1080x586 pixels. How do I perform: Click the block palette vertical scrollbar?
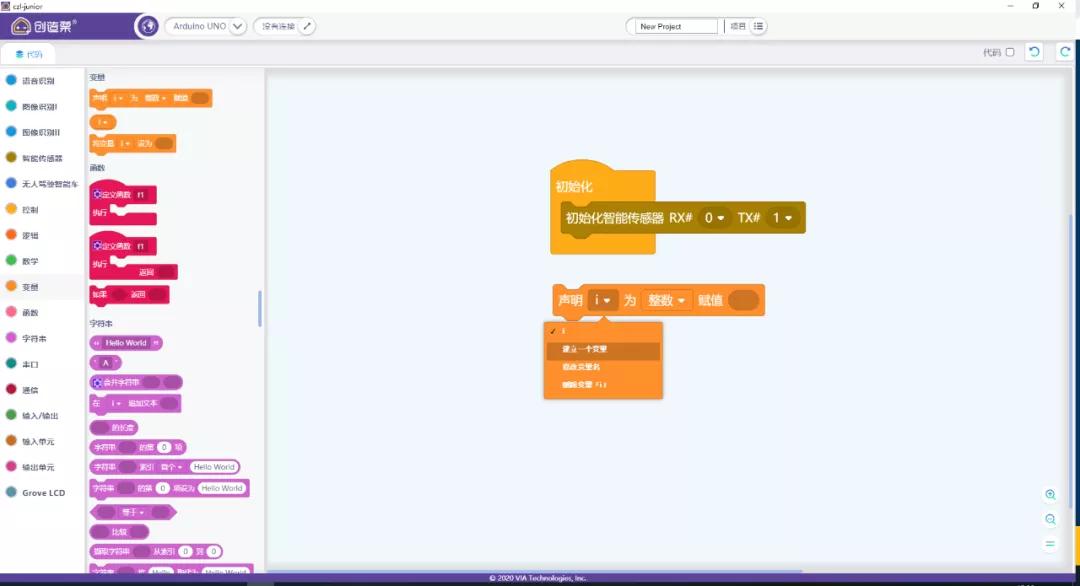pyautogui.click(x=260, y=308)
